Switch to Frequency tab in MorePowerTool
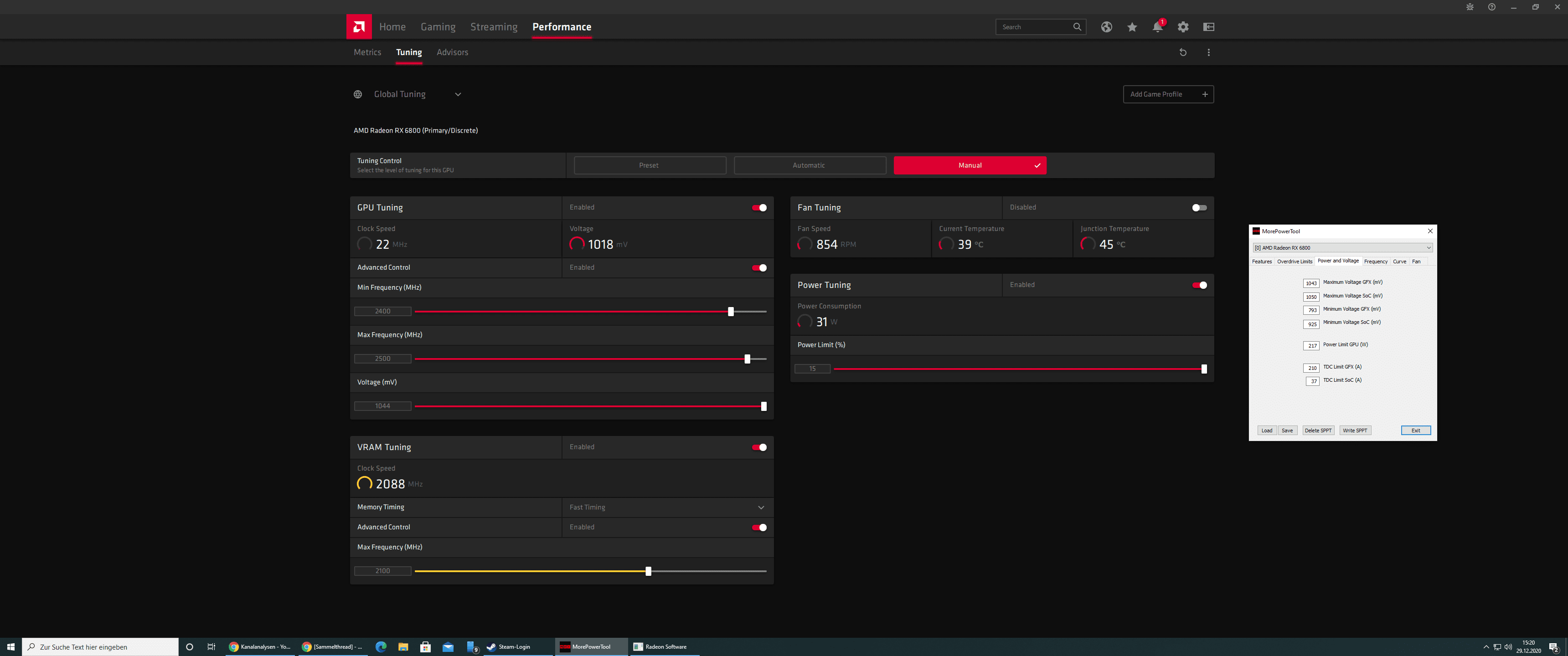 click(x=1376, y=261)
